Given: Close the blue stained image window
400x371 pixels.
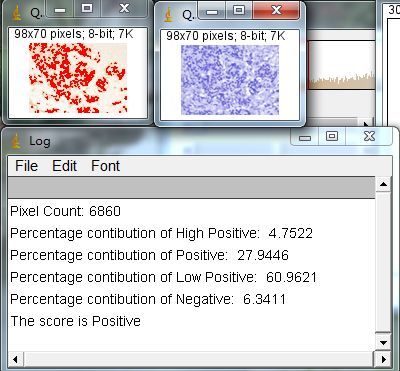Looking at the screenshot, I should tap(276, 10).
